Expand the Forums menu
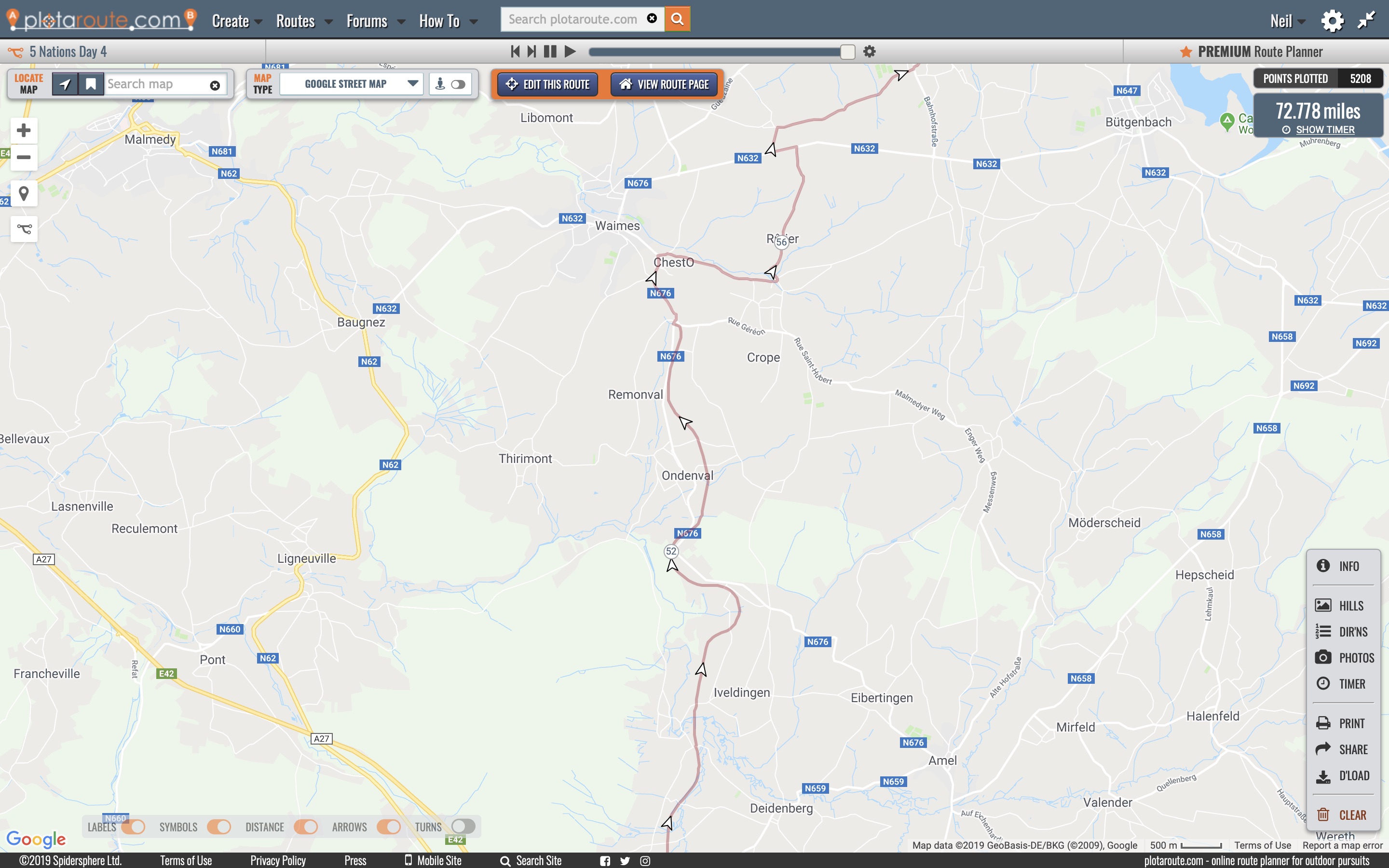 (375, 21)
